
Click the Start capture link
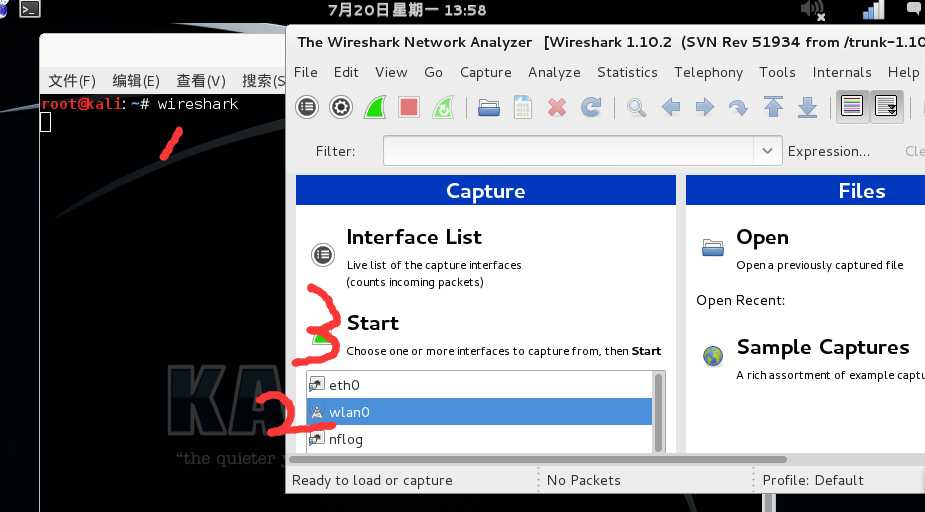[372, 323]
